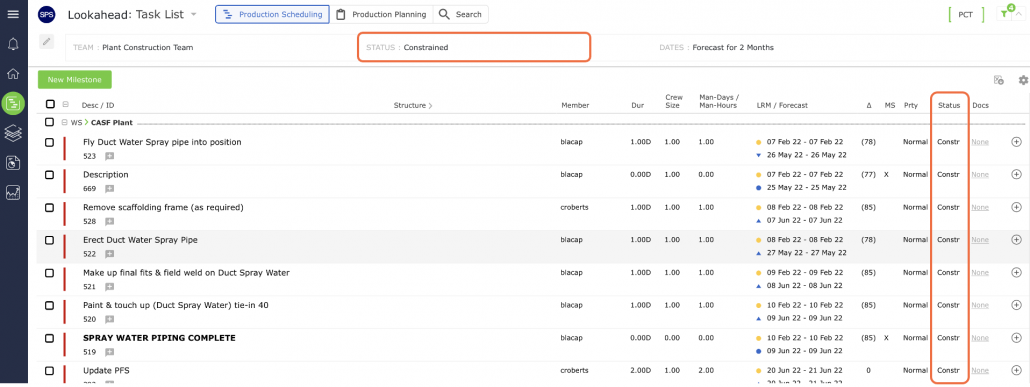This screenshot has height=387, width=1030.
Task: Select the green scheduling sidebar icon
Action: point(13,102)
